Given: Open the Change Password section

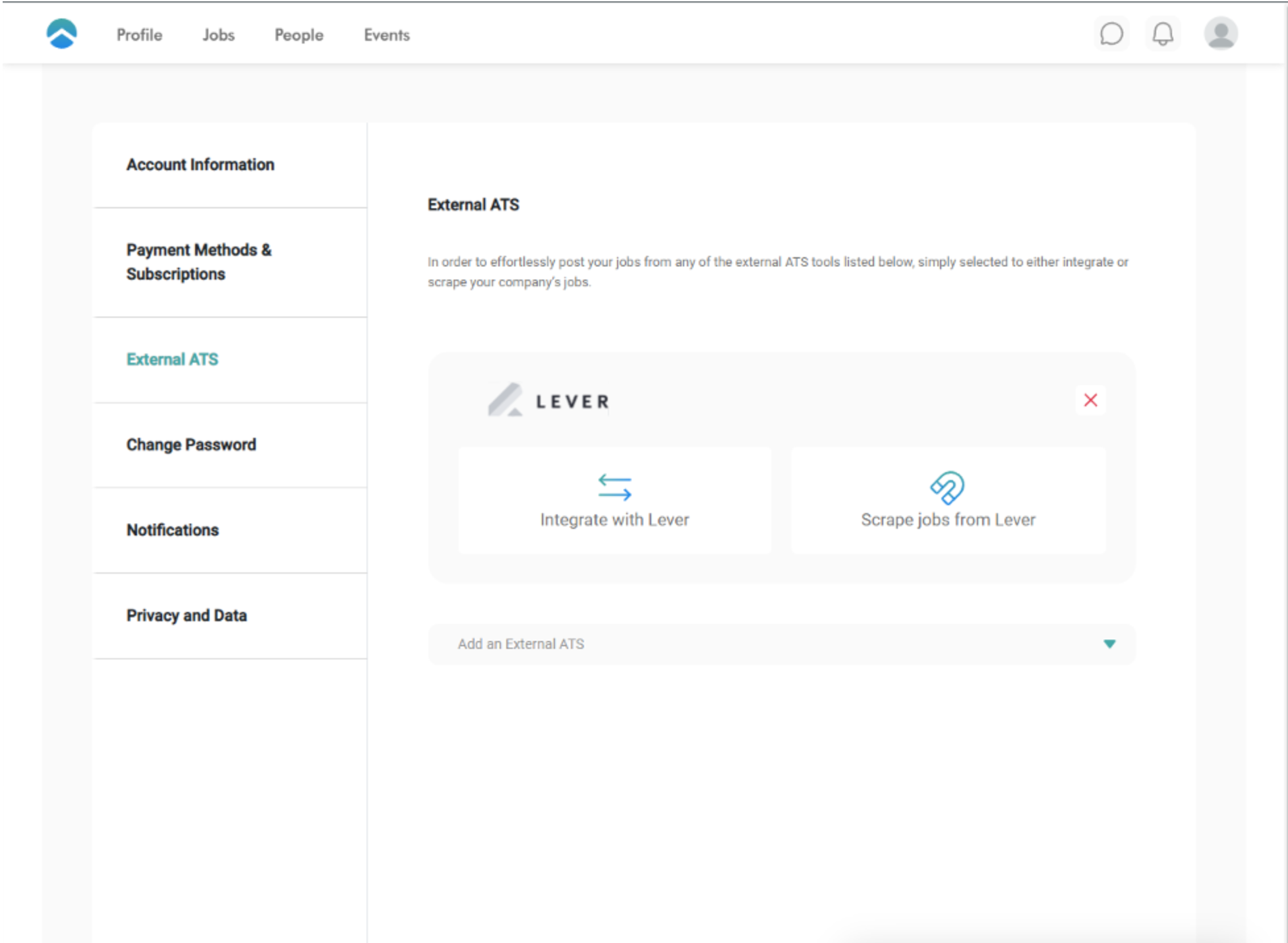Looking at the screenshot, I should (x=191, y=444).
